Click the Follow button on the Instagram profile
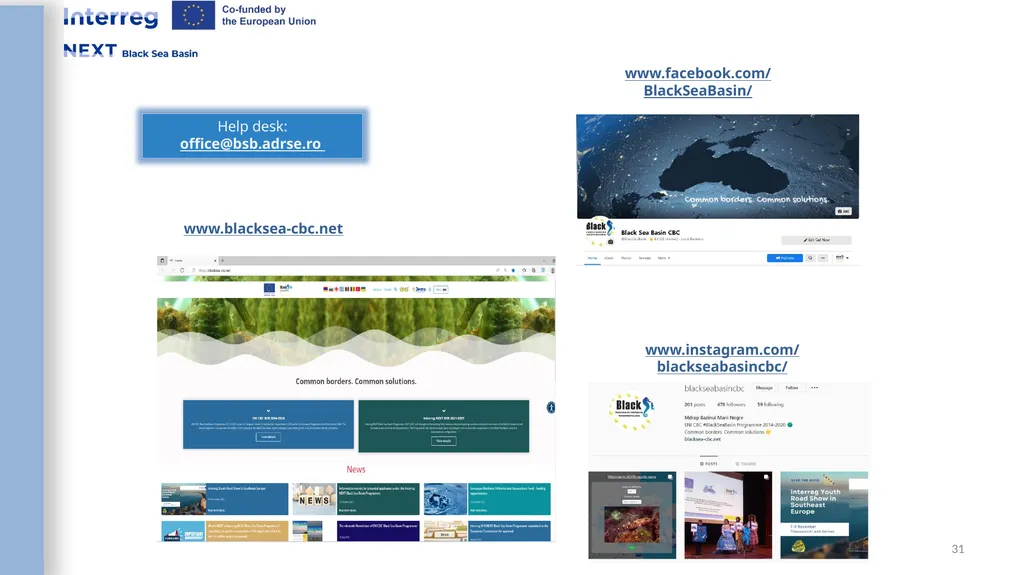1024x575 pixels. [x=792, y=388]
